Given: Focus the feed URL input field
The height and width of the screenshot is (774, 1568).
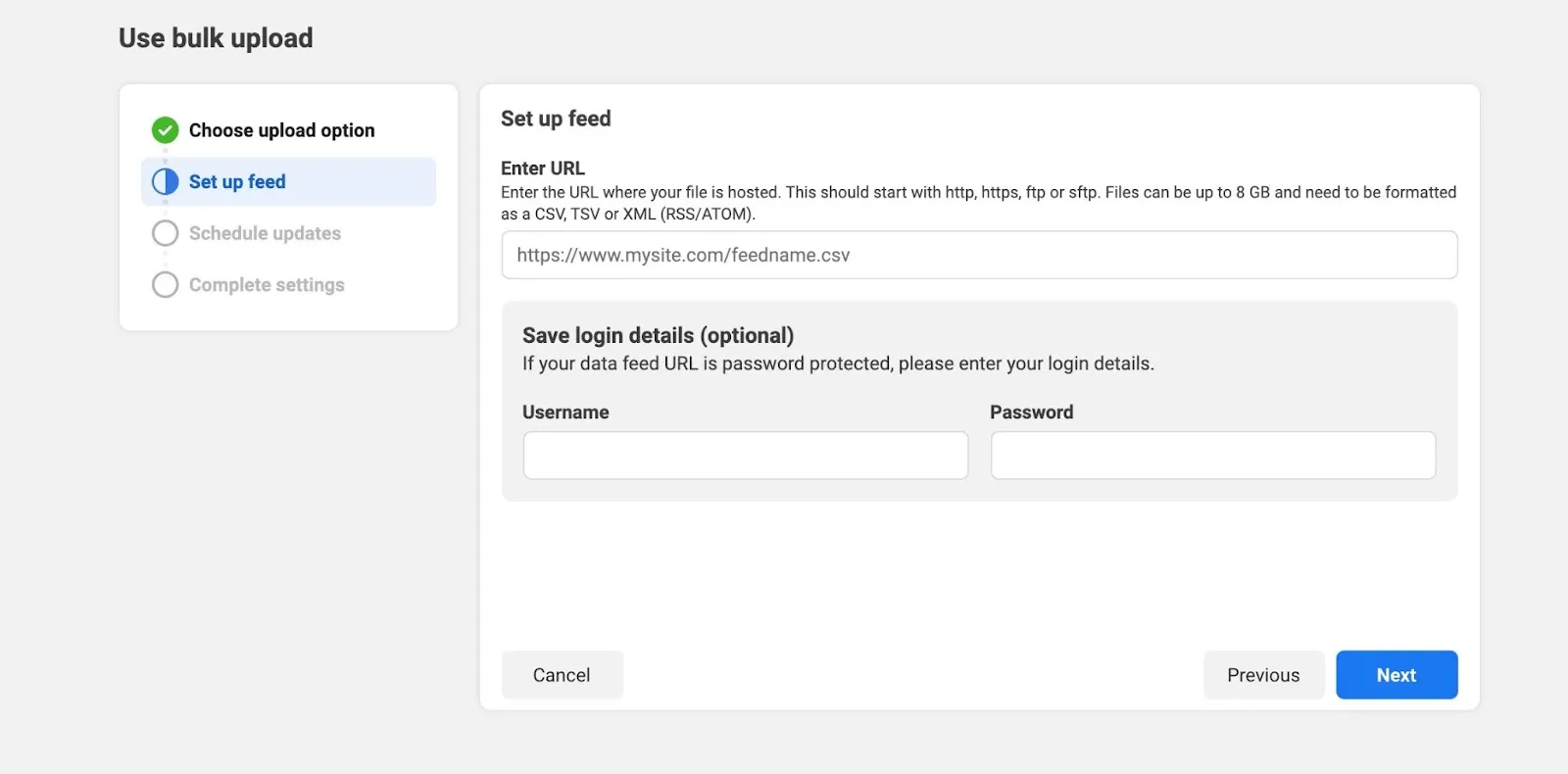Looking at the screenshot, I should point(979,255).
